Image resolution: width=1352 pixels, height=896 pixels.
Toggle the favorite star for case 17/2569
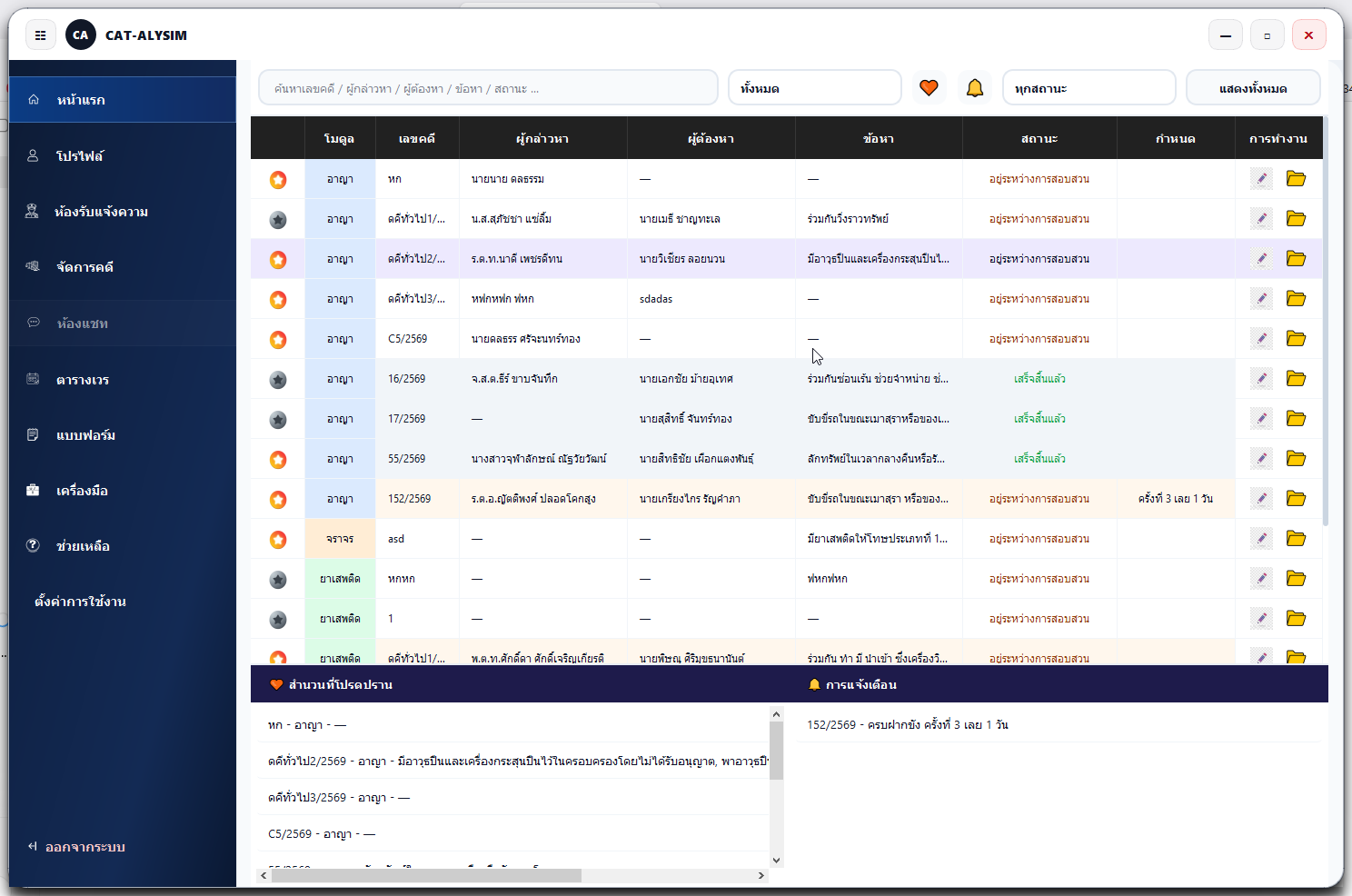[x=278, y=420]
